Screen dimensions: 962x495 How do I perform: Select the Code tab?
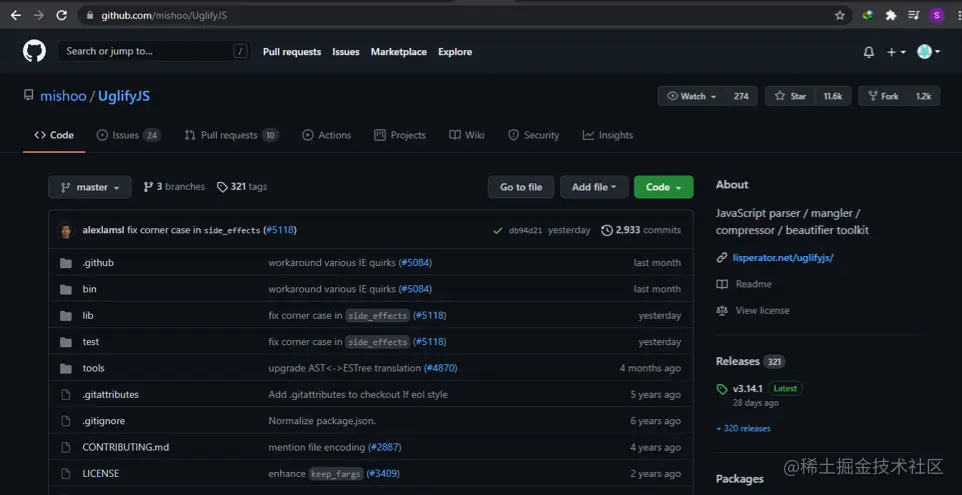(54, 136)
